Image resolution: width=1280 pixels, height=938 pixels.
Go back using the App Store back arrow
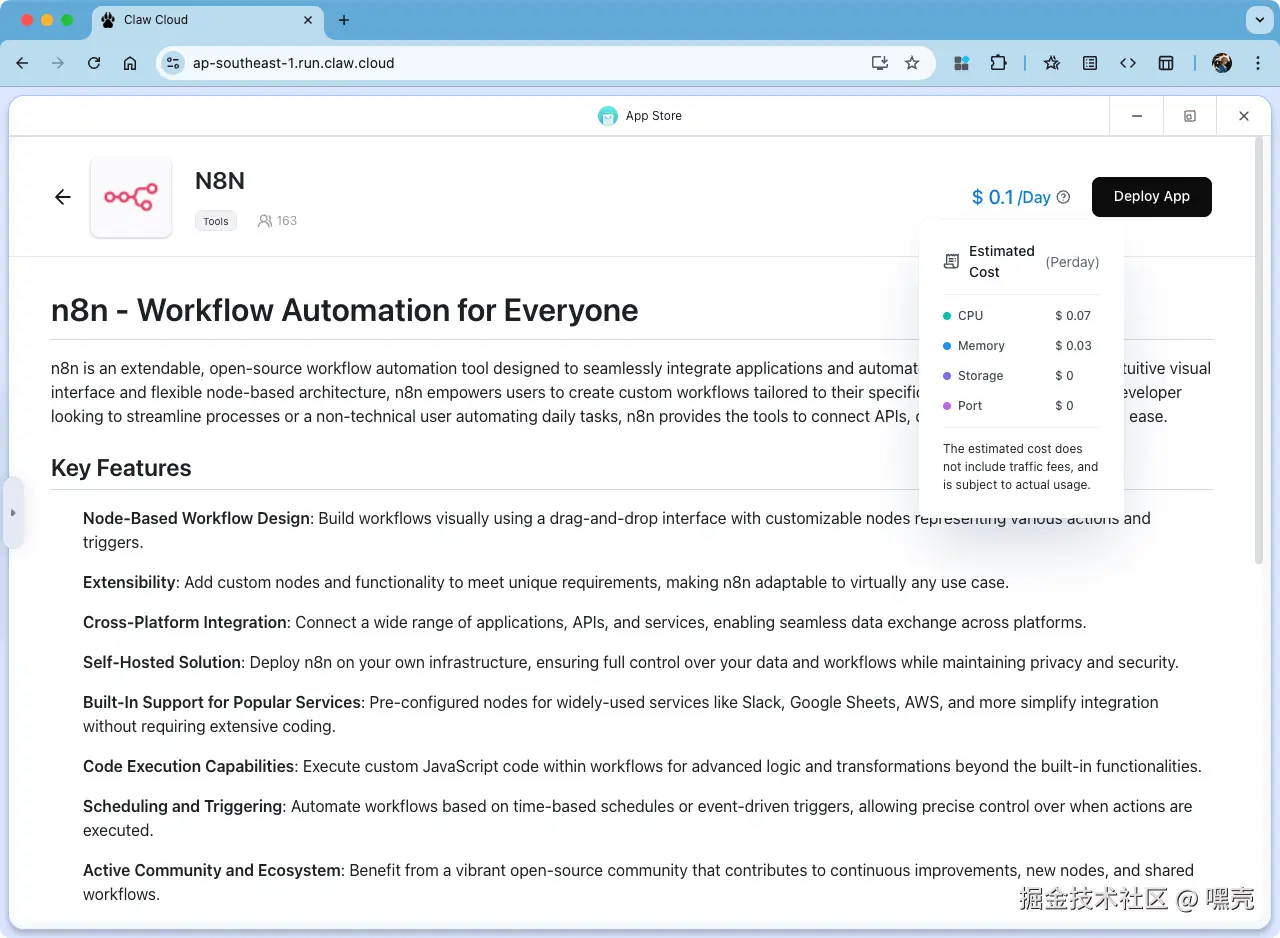pos(63,197)
